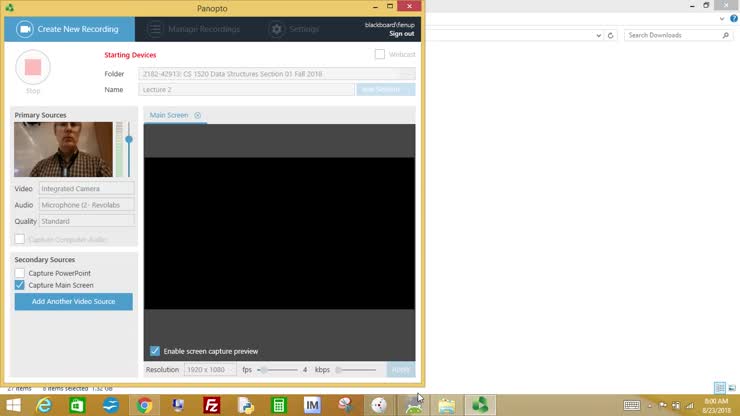Close the Main Screen tab with its x icon
The width and height of the screenshot is (740, 416).
pyautogui.click(x=198, y=116)
